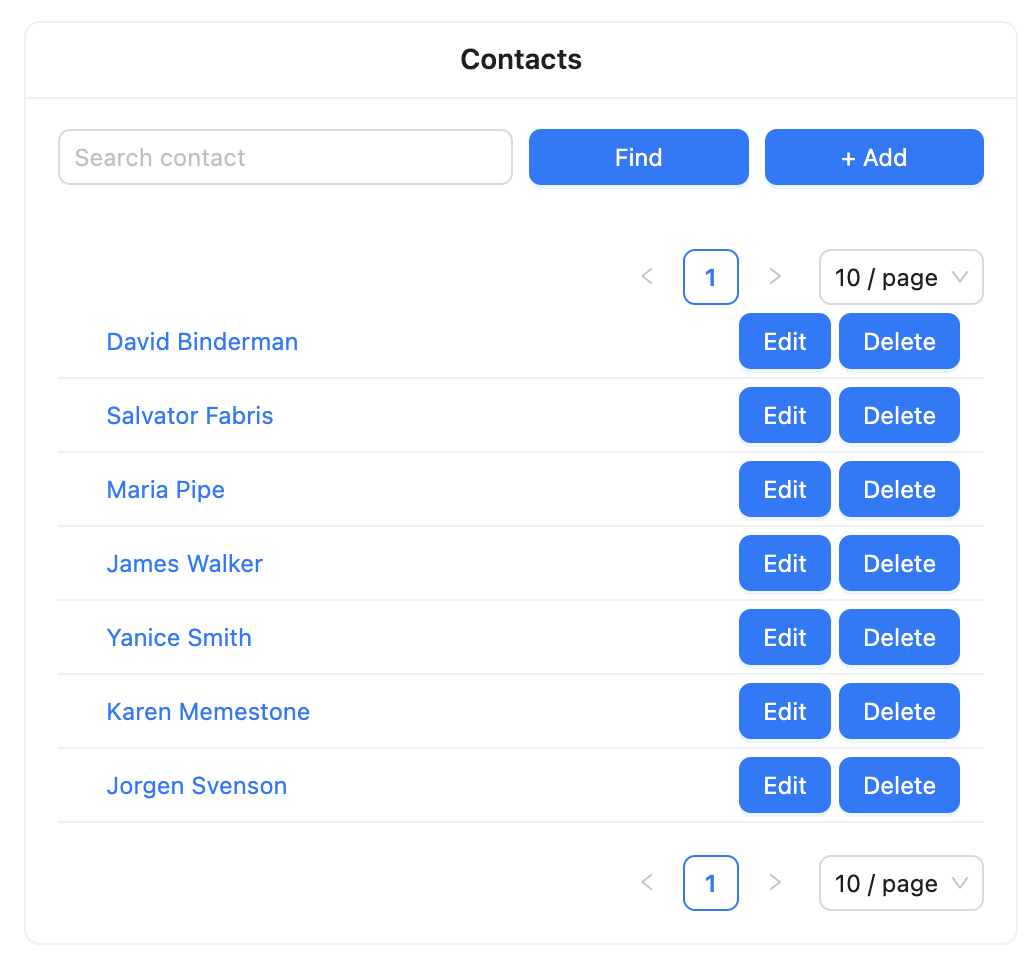This screenshot has height=968, width=1036.
Task: Click the bottom next page arrow
Action: click(x=774, y=883)
